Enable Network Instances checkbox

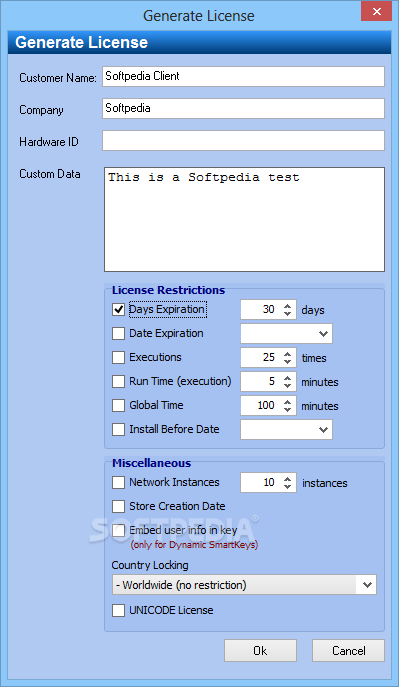(x=118, y=483)
